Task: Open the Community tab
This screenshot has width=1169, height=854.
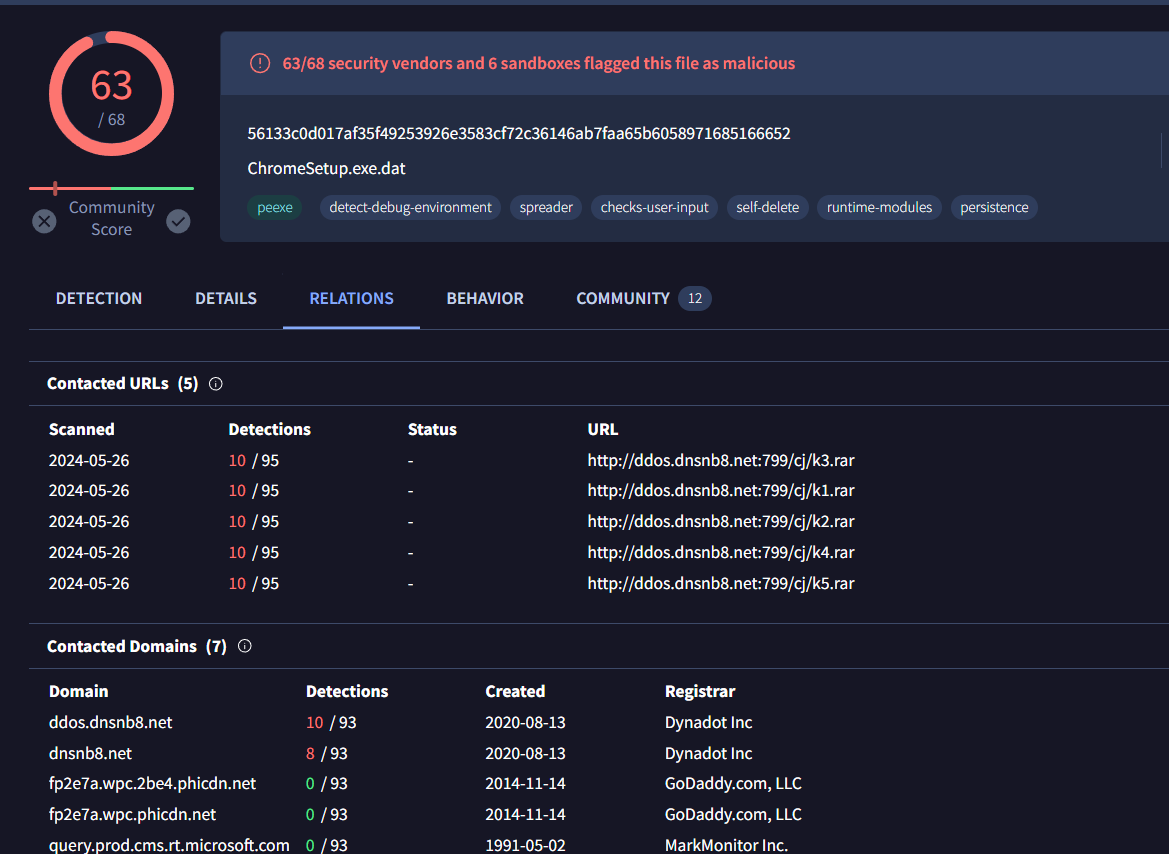Action: [x=623, y=298]
